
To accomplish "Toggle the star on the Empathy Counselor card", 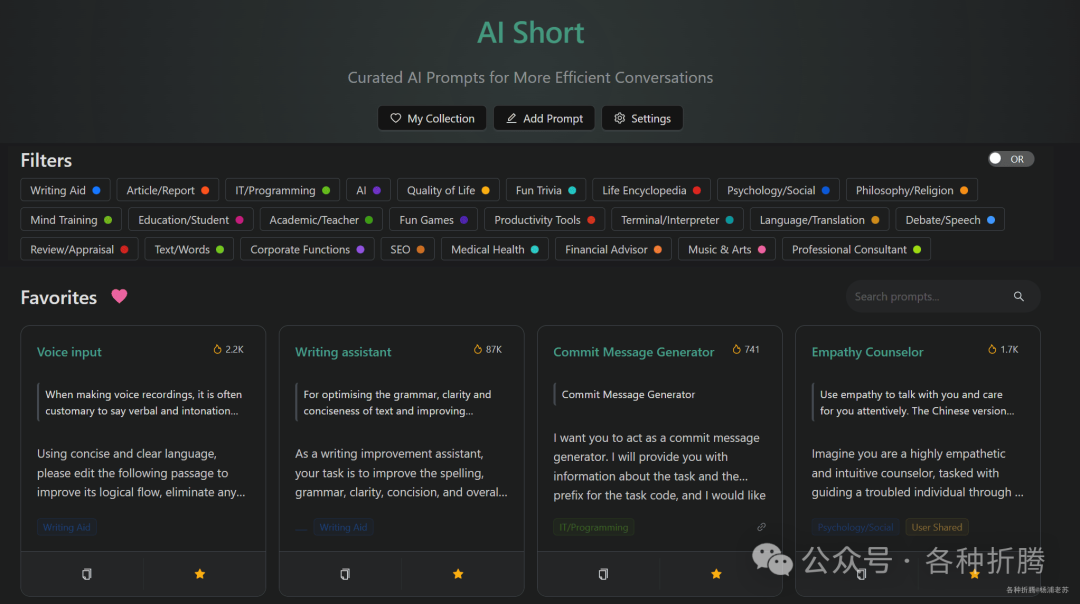I will [x=973, y=572].
